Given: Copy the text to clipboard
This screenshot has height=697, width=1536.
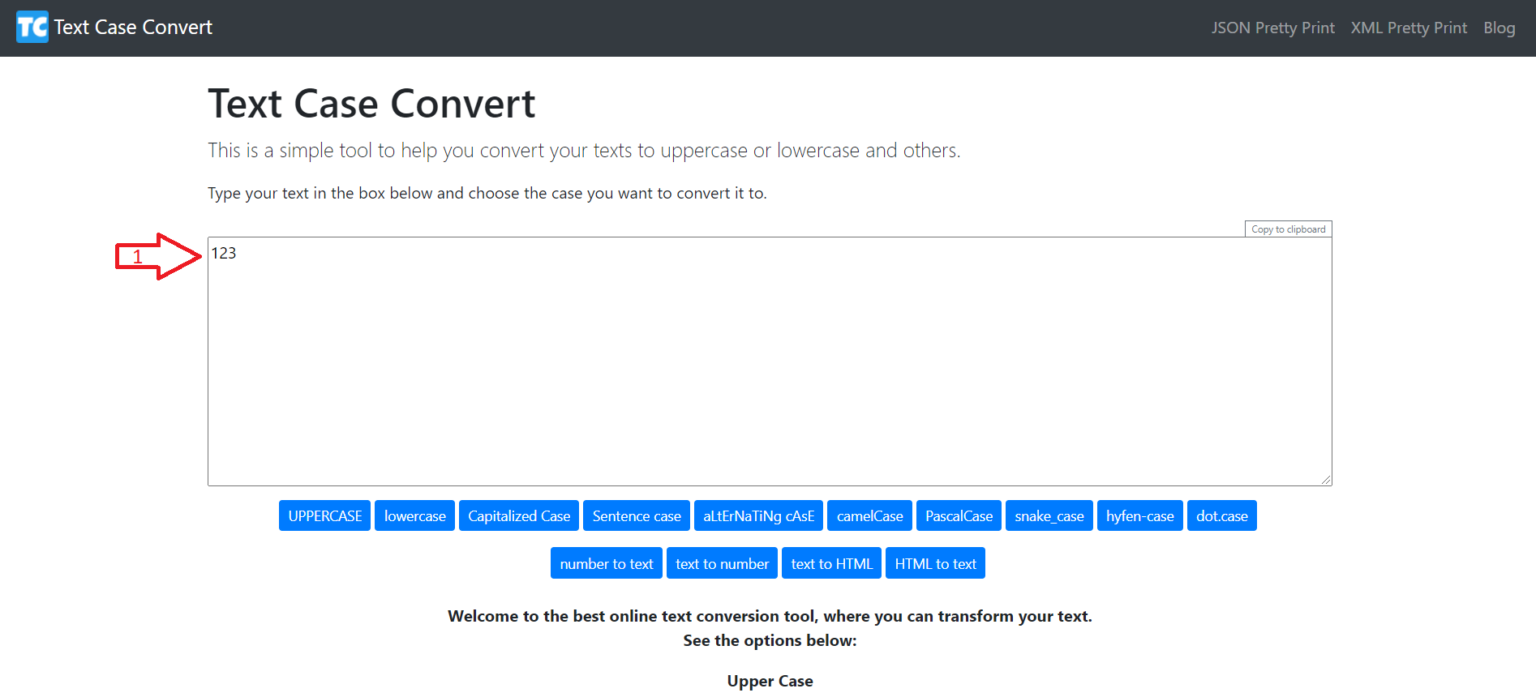Looking at the screenshot, I should click(1287, 228).
